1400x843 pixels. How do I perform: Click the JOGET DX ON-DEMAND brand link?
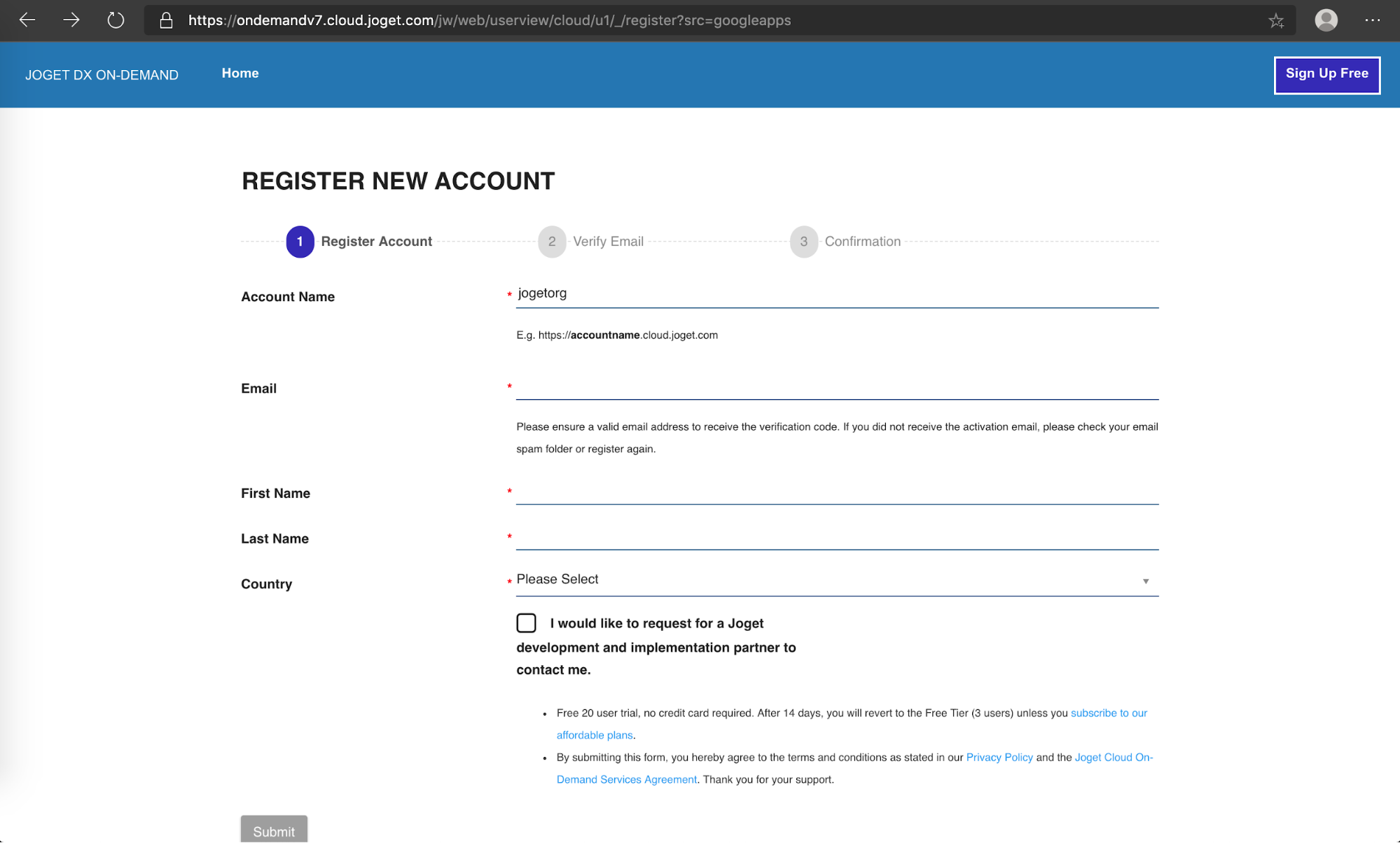click(x=102, y=75)
